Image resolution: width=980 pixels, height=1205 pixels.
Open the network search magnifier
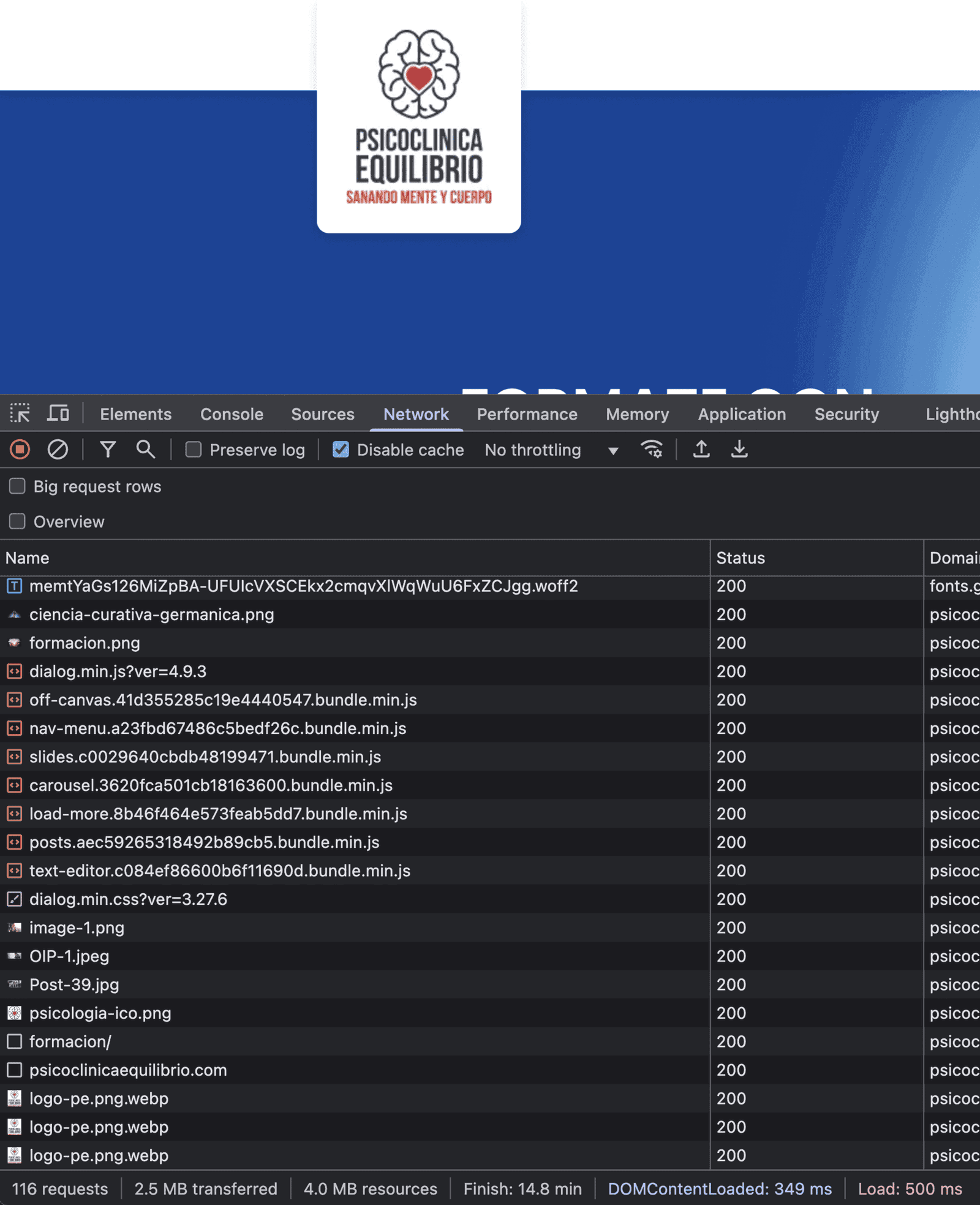click(145, 450)
